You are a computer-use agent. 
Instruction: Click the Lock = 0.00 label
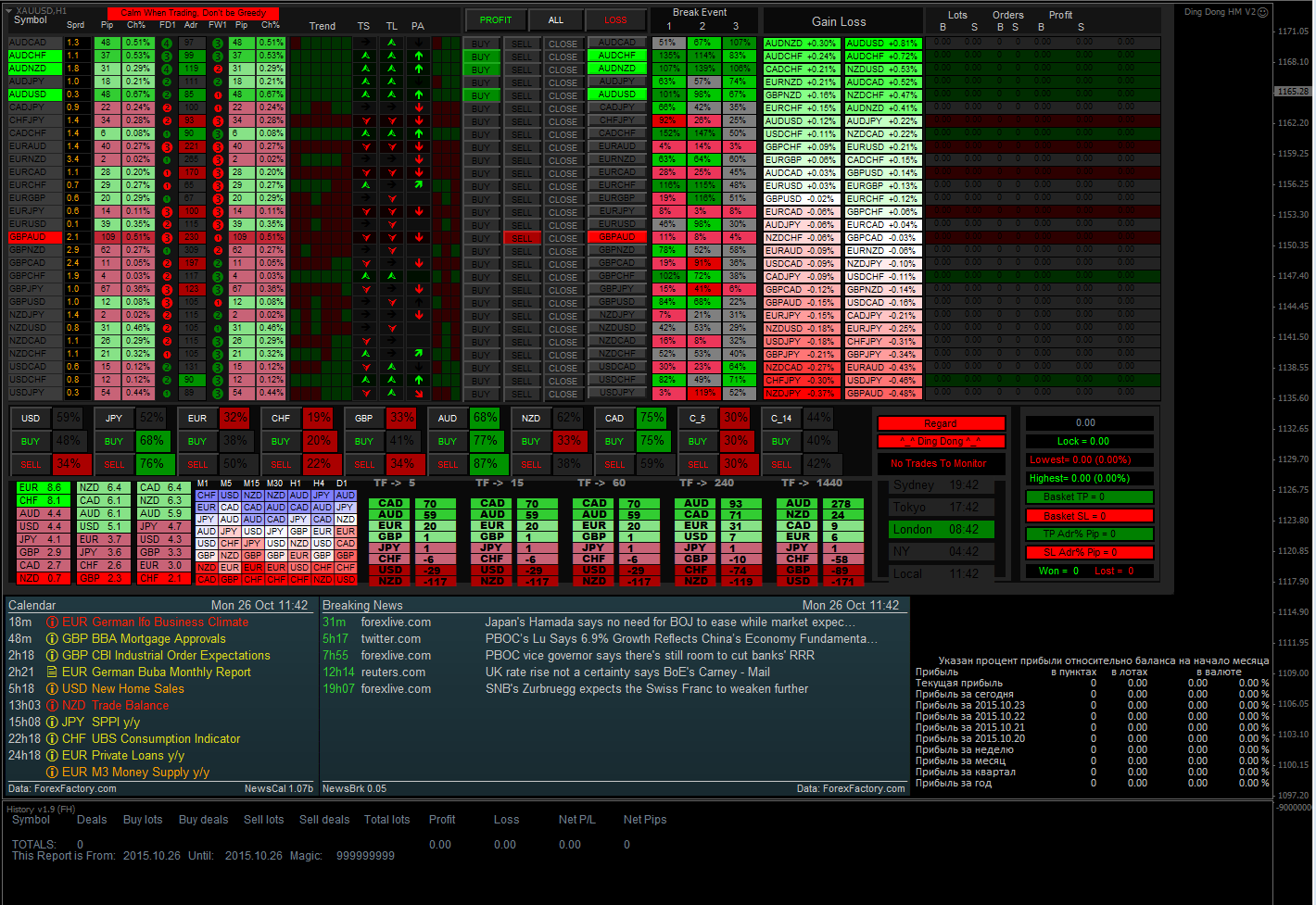coord(1090,441)
